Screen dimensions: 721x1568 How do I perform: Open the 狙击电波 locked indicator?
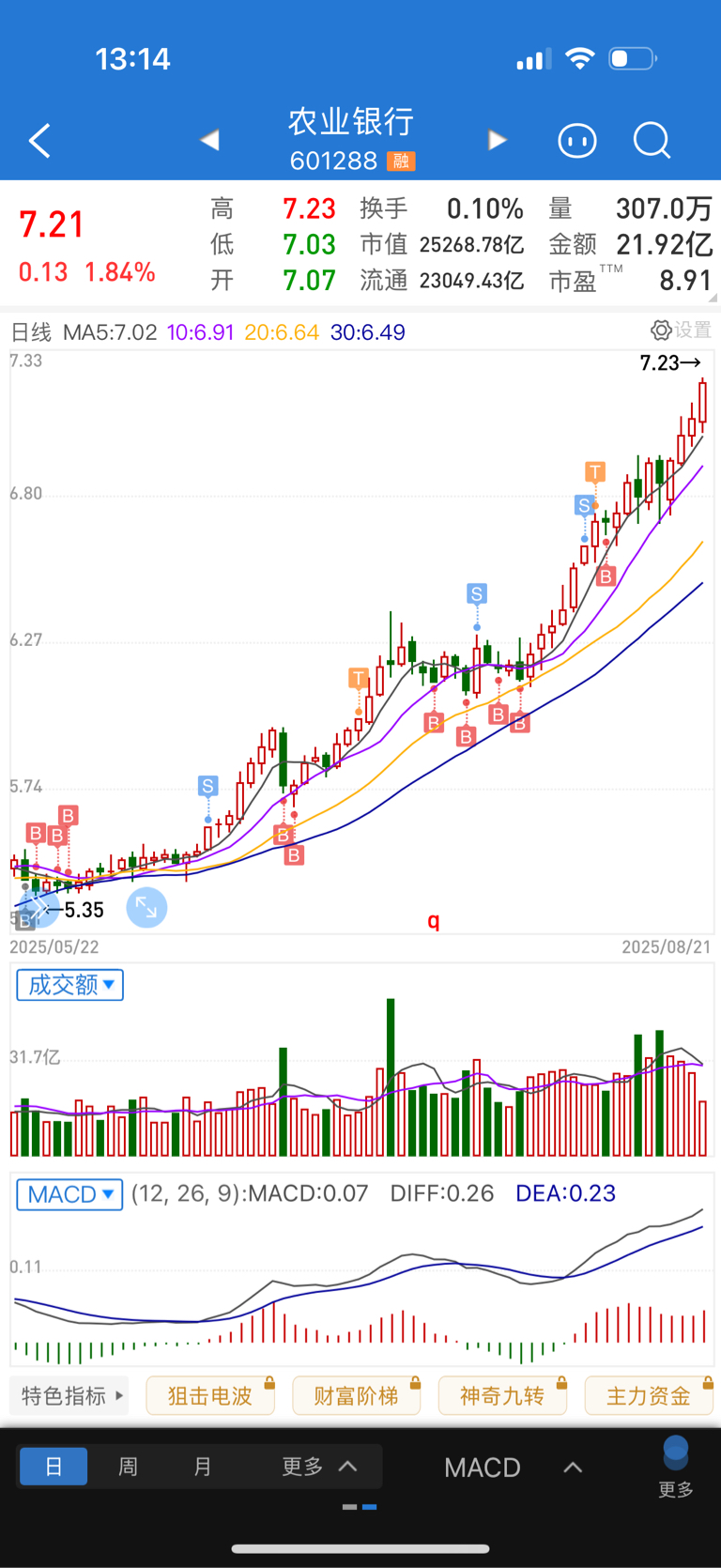coord(210,1396)
